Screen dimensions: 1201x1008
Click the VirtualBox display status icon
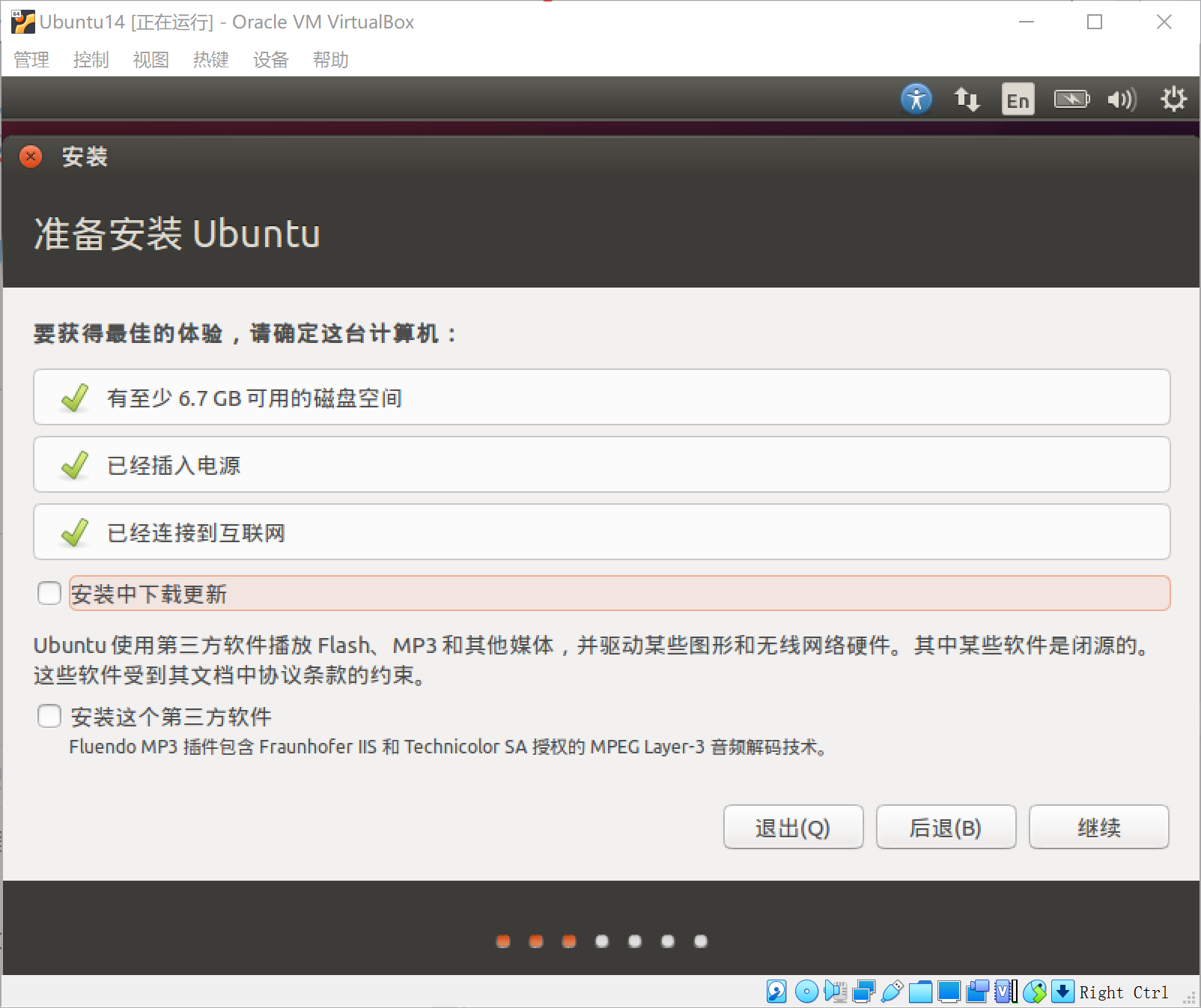click(949, 992)
